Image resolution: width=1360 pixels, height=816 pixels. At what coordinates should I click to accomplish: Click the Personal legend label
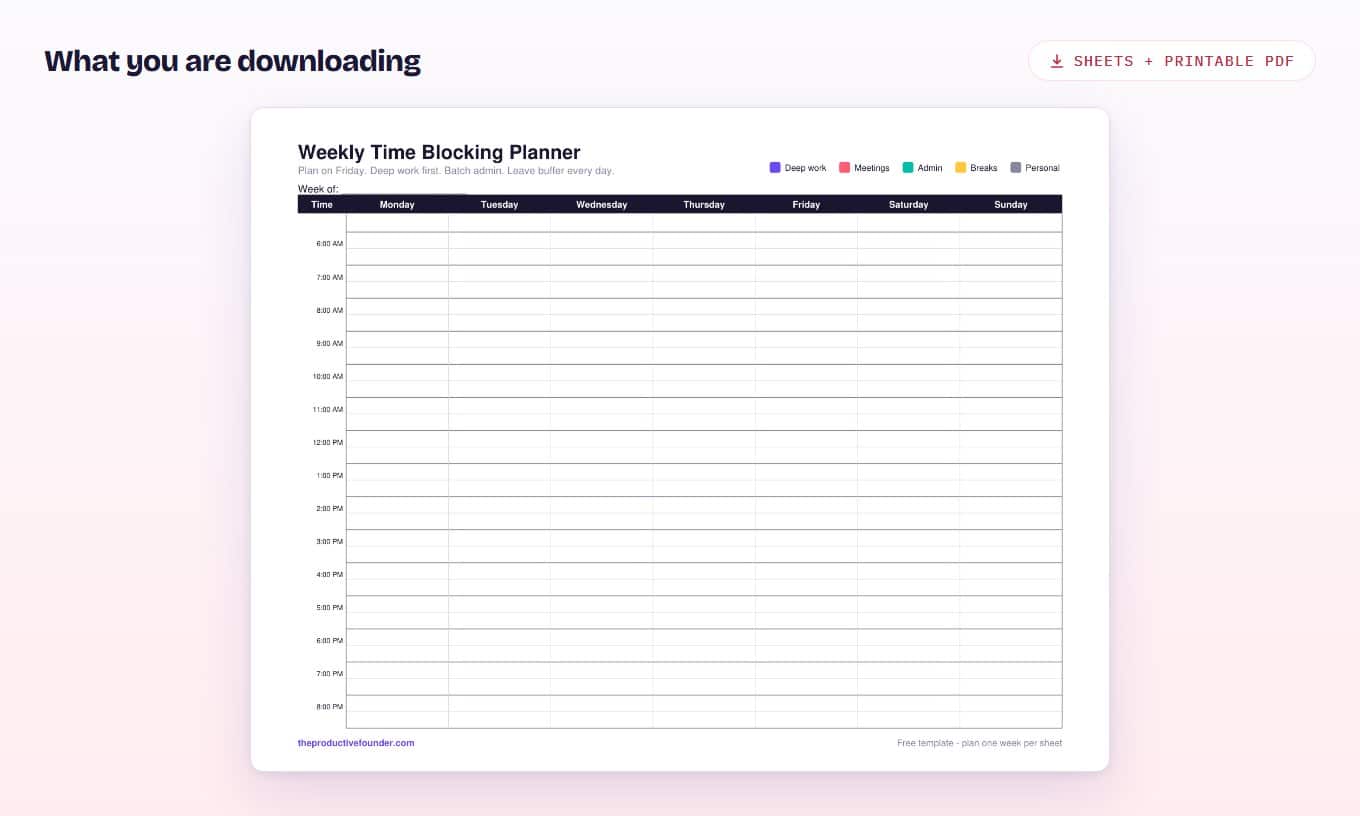click(x=1043, y=168)
